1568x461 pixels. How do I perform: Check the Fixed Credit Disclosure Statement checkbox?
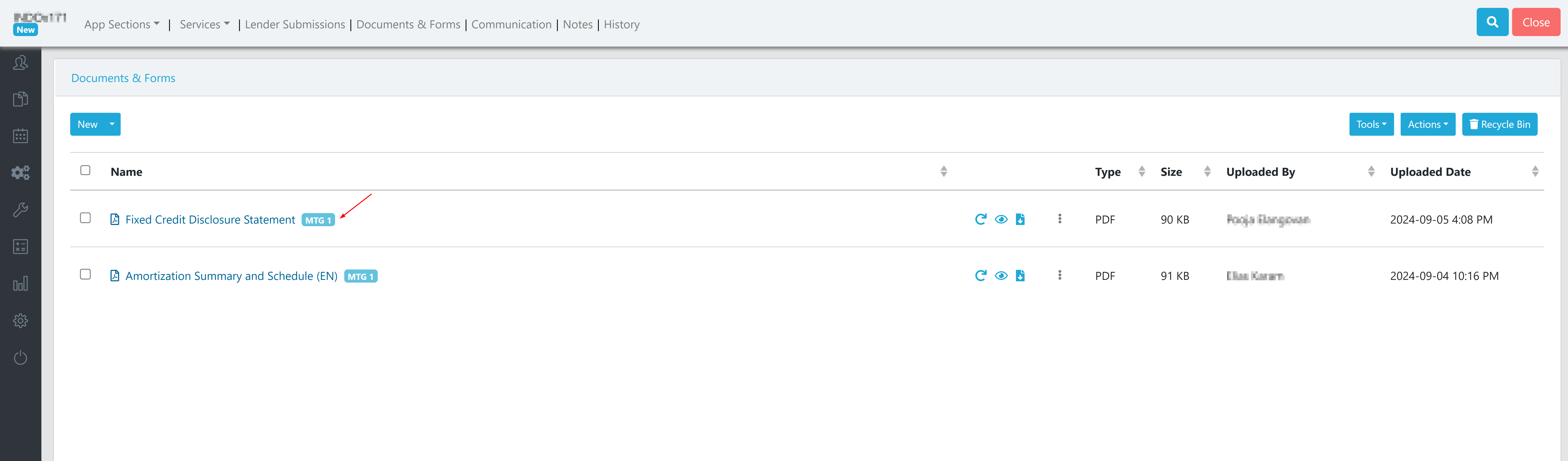(85, 218)
